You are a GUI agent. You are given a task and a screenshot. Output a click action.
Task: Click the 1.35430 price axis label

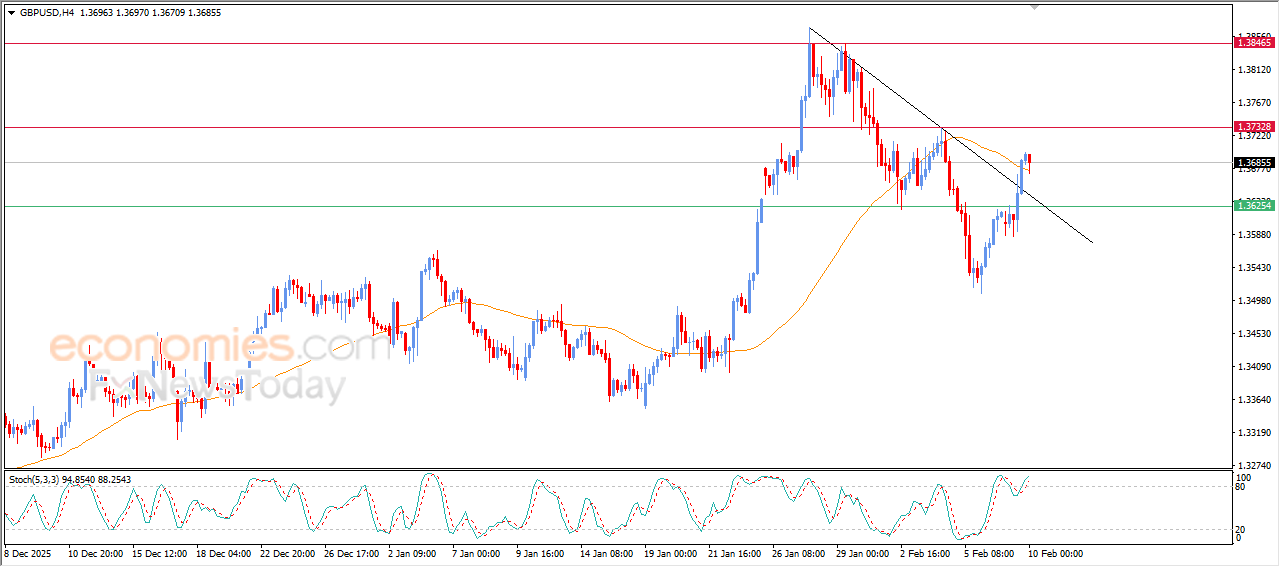[1253, 268]
